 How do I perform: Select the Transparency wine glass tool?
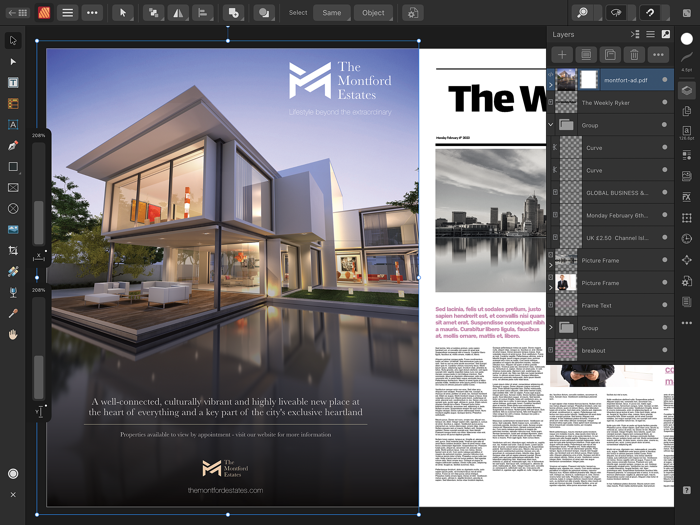pyautogui.click(x=13, y=292)
